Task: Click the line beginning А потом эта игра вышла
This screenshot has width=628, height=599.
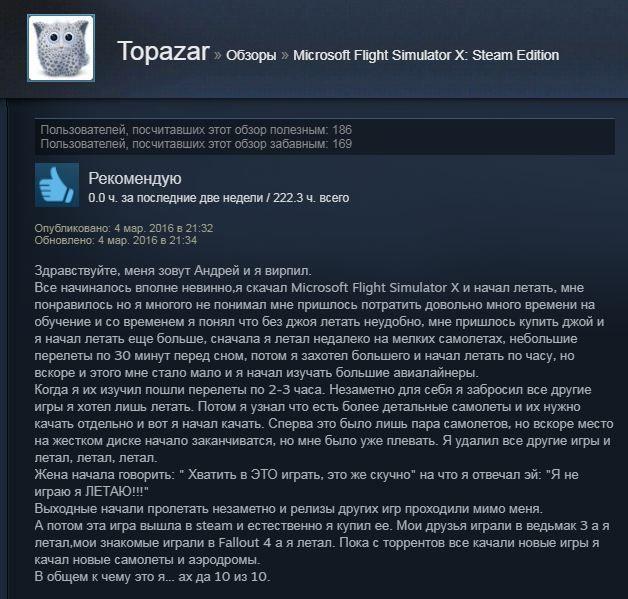Action: pyautogui.click(x=322, y=525)
